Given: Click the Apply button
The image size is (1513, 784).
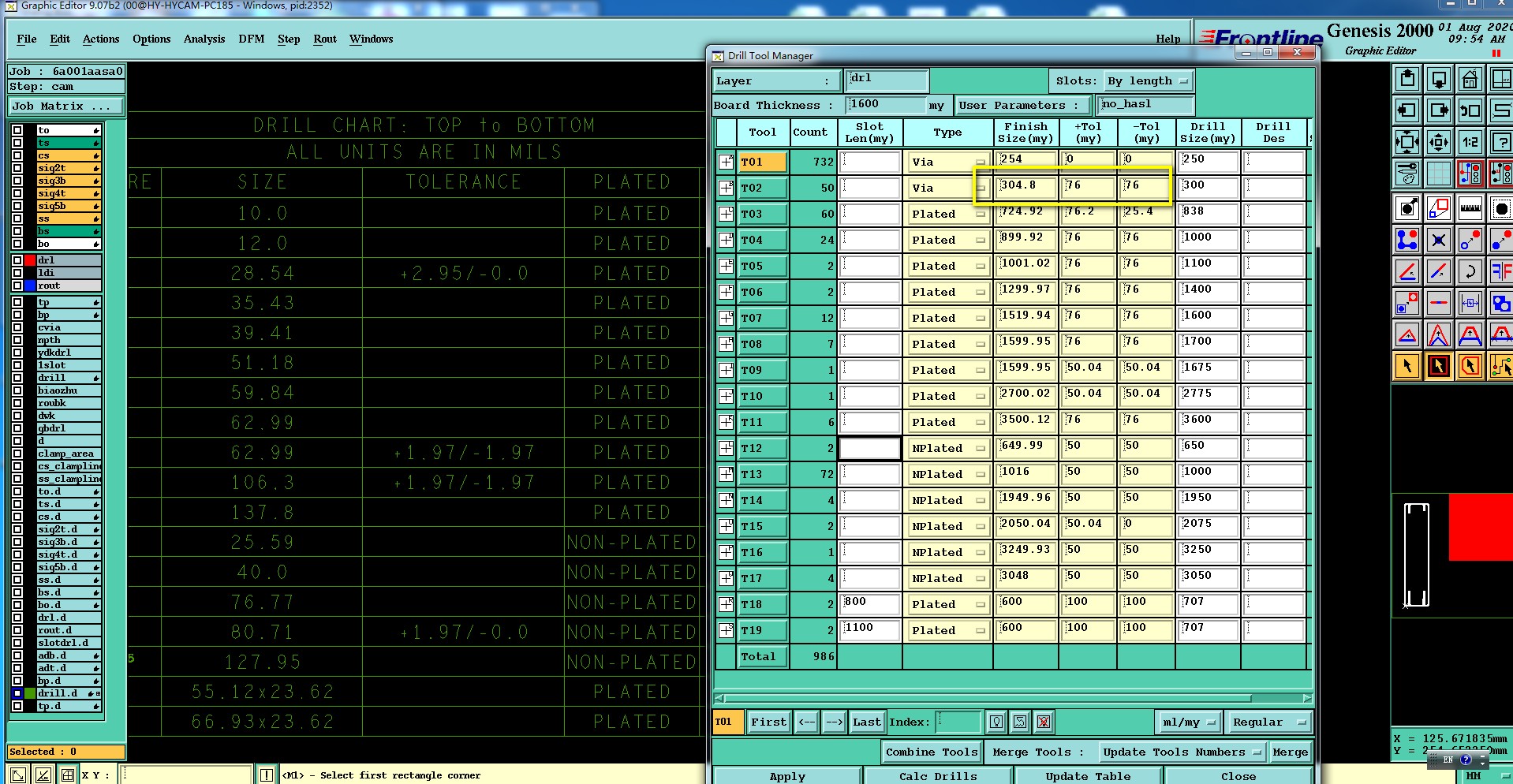Looking at the screenshot, I should point(787,776).
